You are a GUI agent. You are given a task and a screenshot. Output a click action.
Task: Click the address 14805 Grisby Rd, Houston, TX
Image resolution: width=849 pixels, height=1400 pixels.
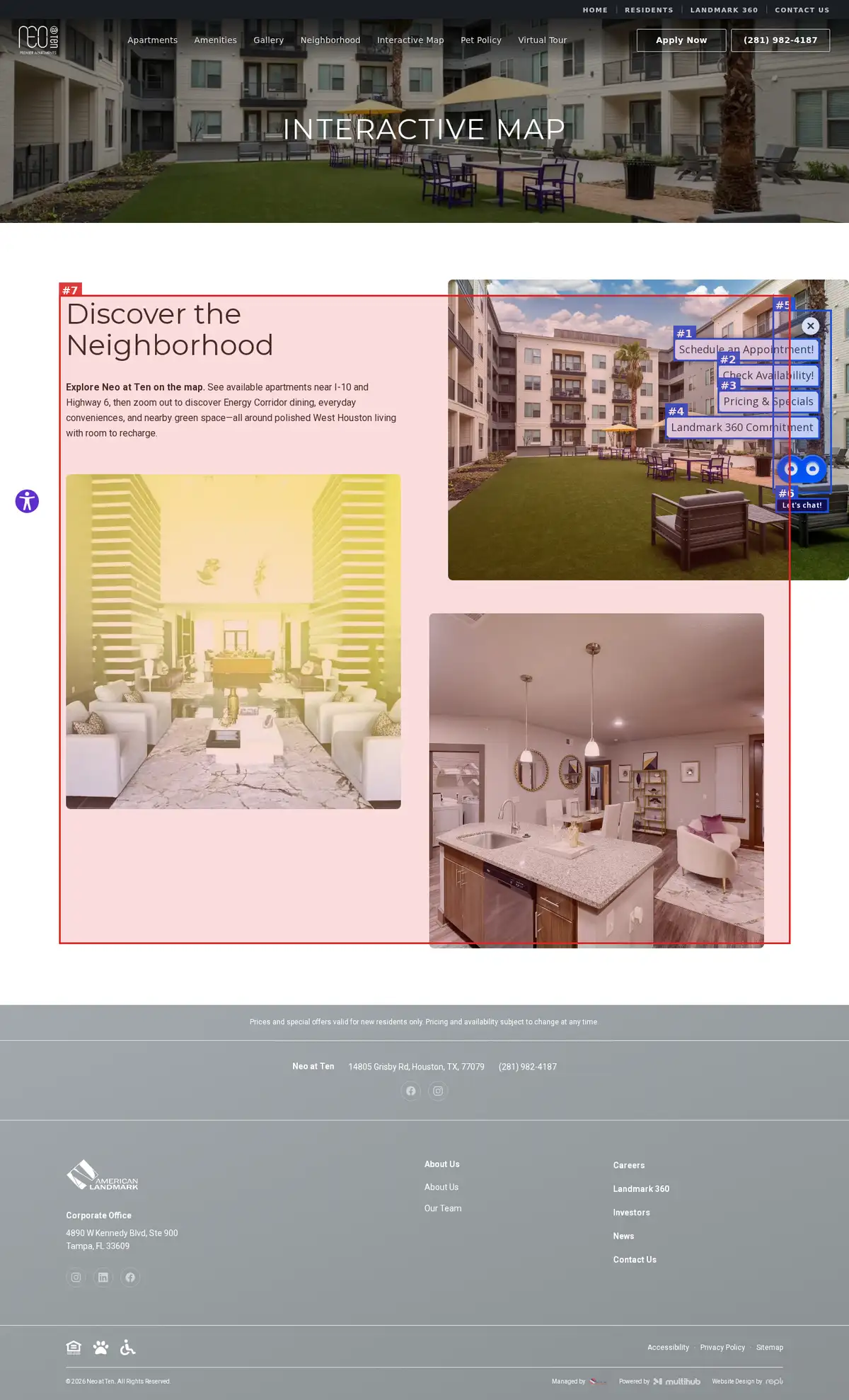[x=416, y=1067]
